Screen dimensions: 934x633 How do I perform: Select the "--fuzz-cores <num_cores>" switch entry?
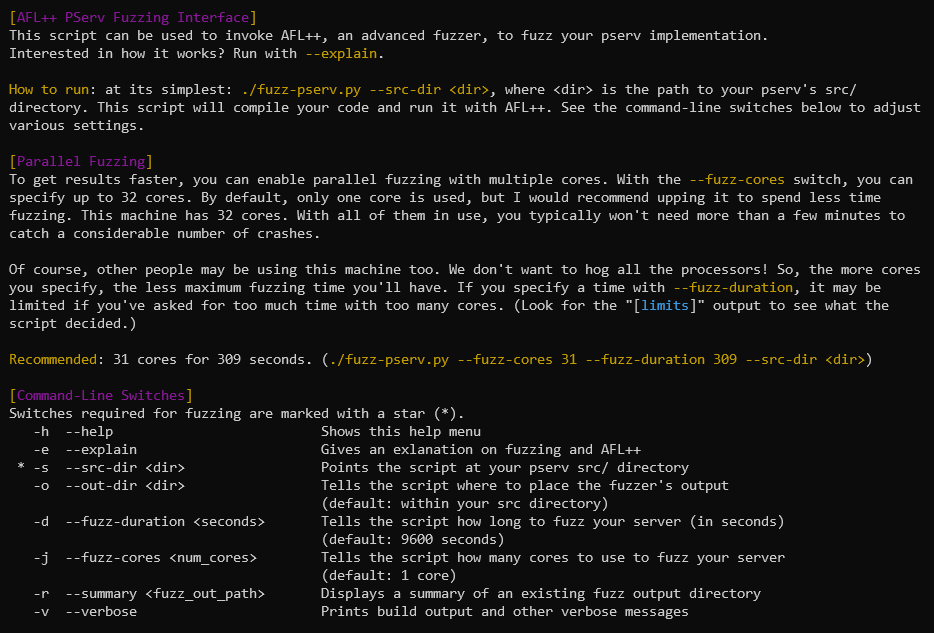(161, 557)
